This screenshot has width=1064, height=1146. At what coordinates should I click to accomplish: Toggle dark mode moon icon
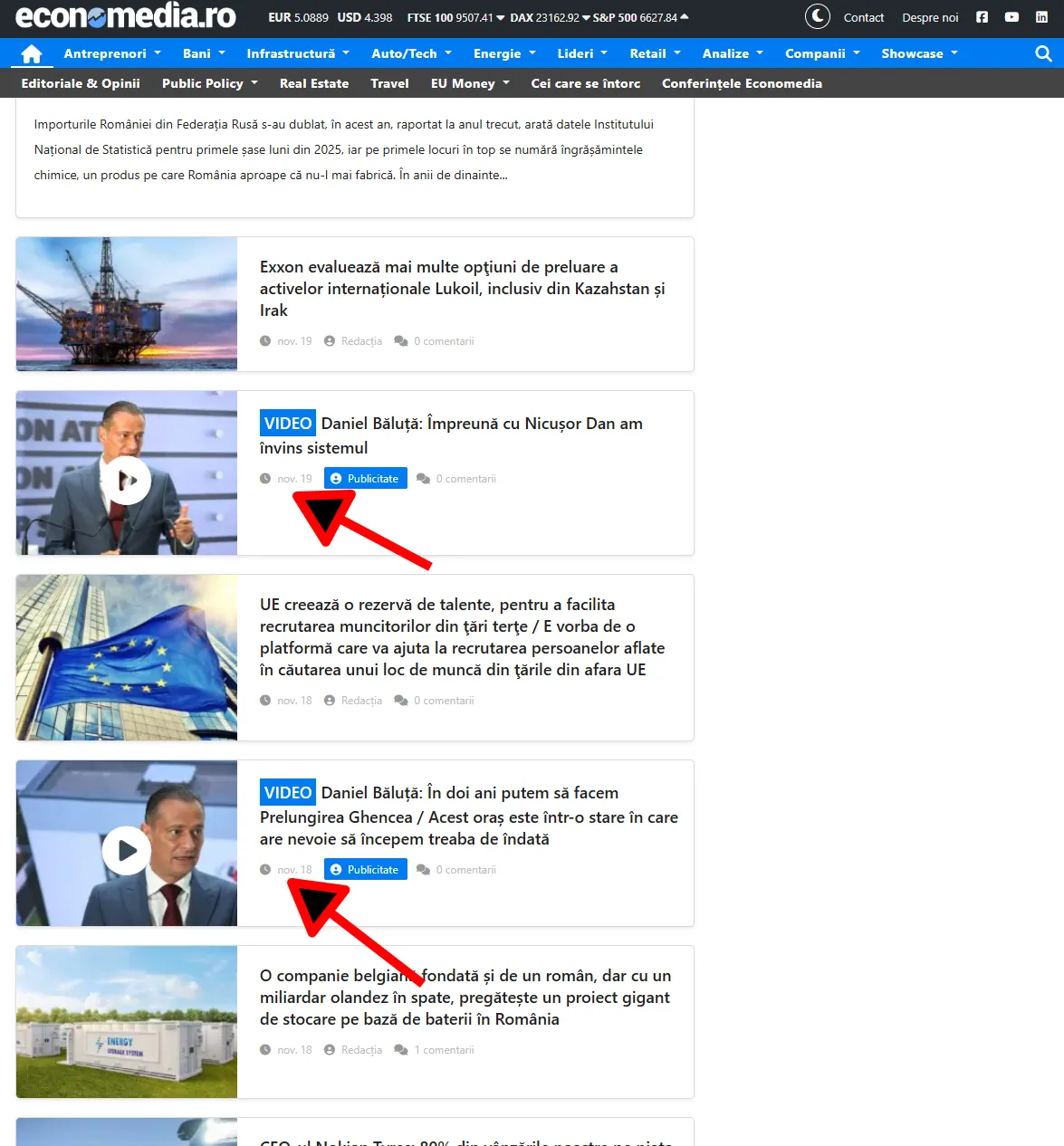click(x=817, y=17)
